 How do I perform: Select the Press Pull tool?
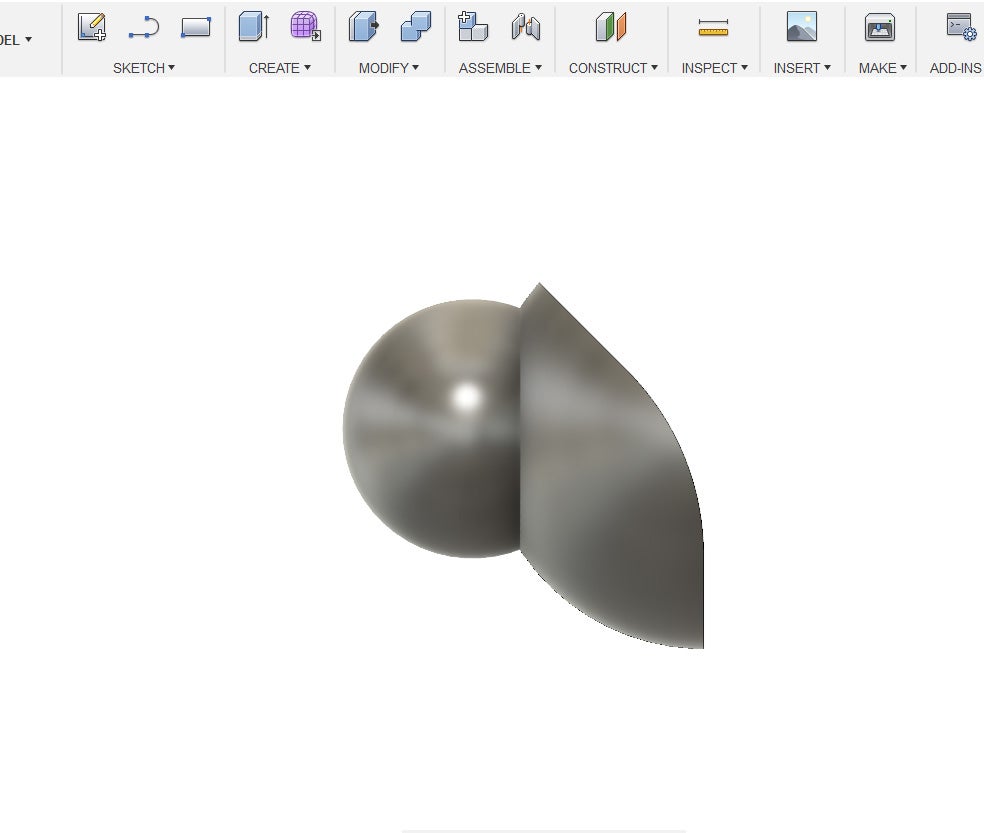363,27
